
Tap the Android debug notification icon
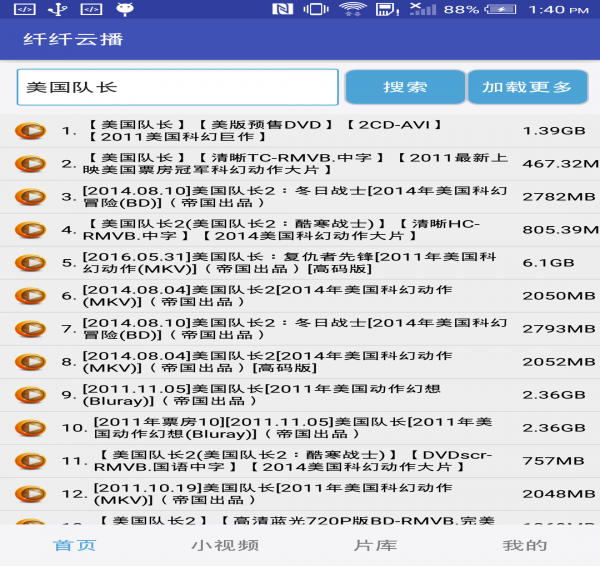pyautogui.click(x=125, y=9)
